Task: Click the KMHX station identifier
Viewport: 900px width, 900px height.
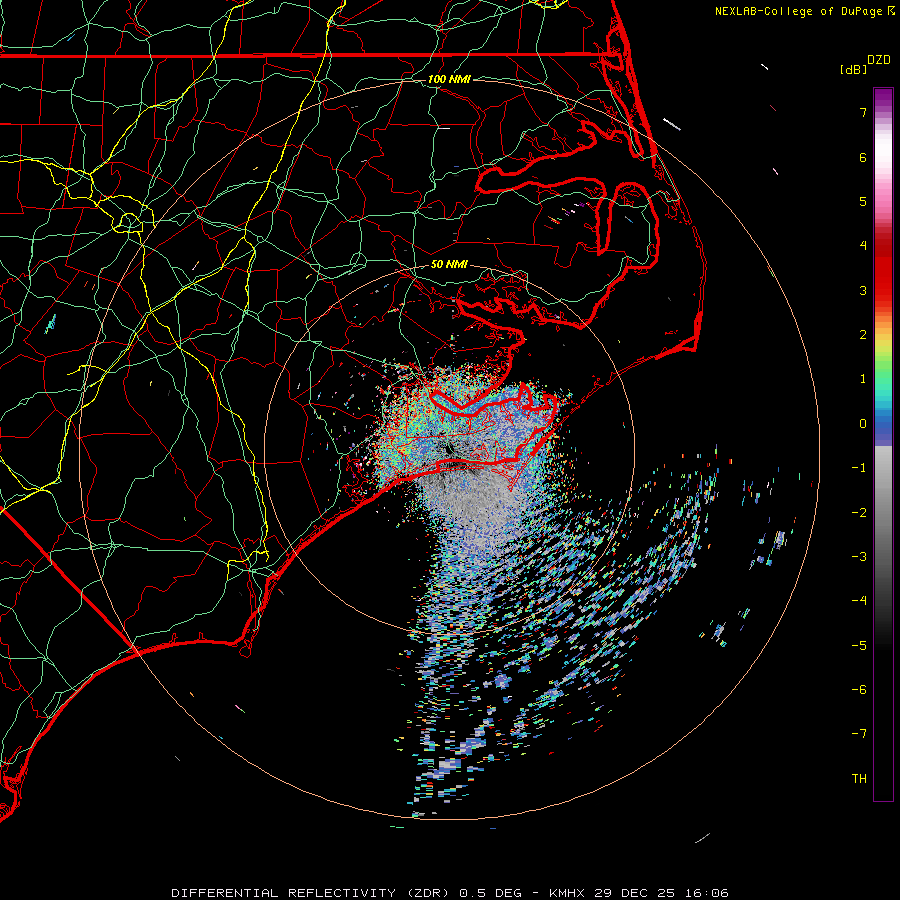Action: tap(569, 893)
